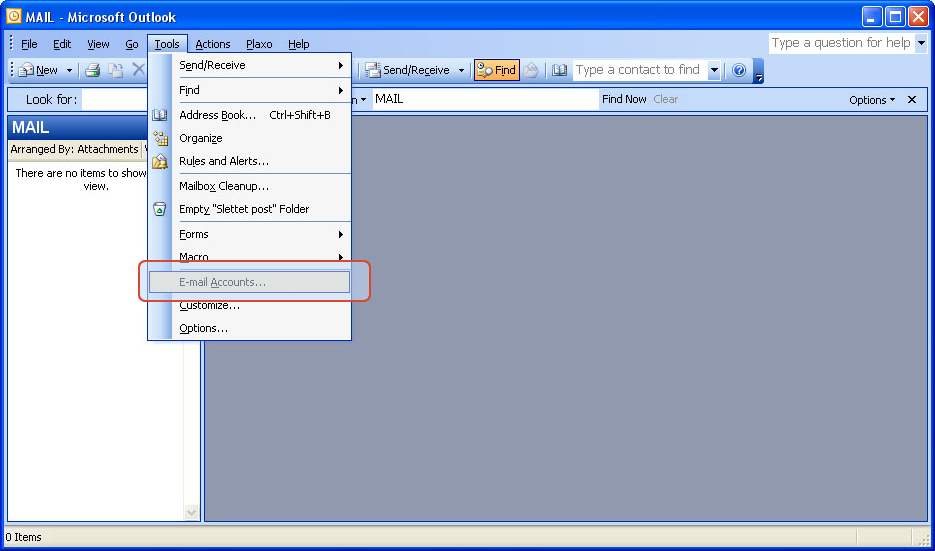Open the contact finder dropdown arrow

(x=714, y=70)
